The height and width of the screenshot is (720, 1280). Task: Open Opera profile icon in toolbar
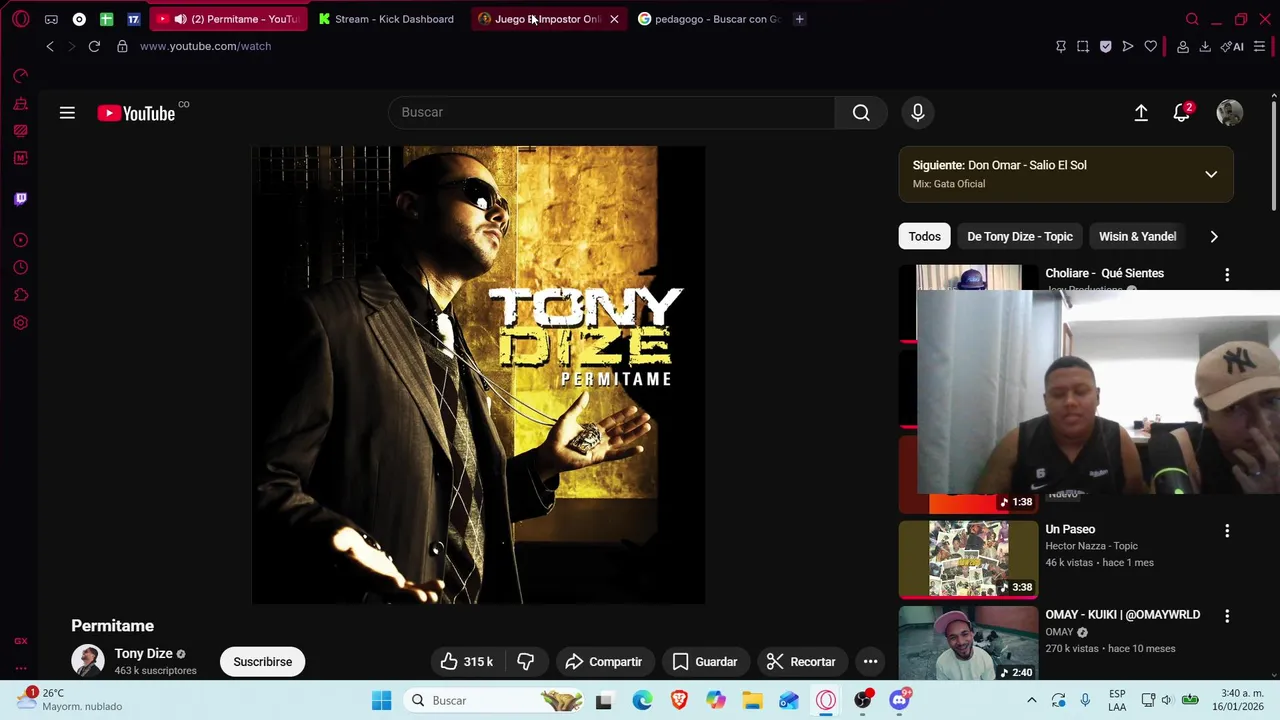[1183, 46]
